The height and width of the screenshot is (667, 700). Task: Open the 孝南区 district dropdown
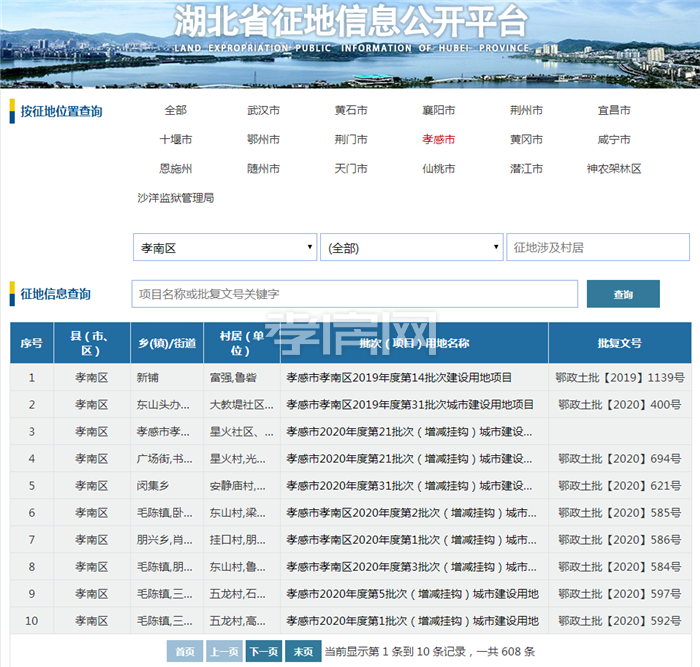(x=224, y=247)
